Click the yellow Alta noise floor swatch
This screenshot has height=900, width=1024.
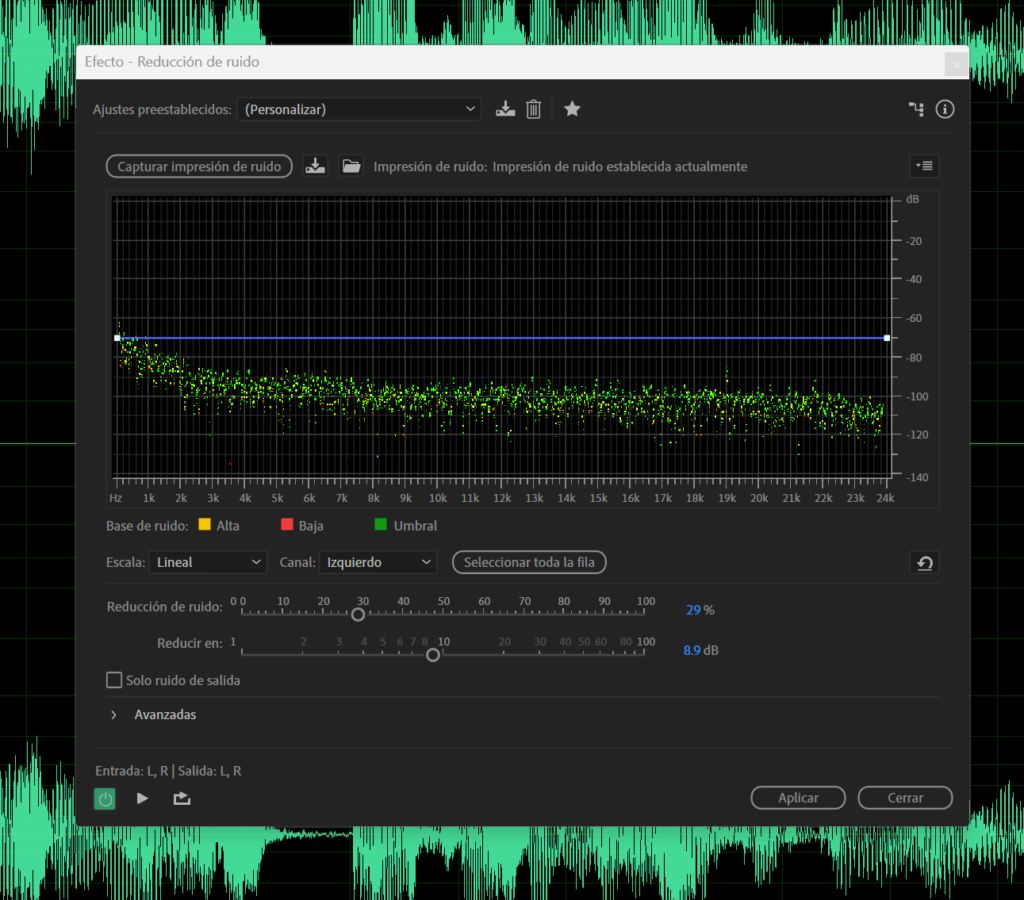(204, 524)
